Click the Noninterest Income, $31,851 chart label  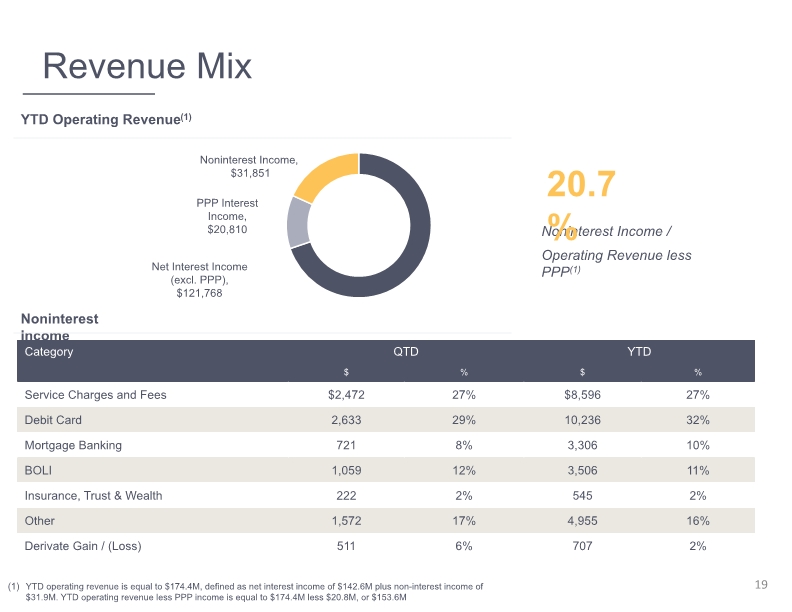(249, 166)
